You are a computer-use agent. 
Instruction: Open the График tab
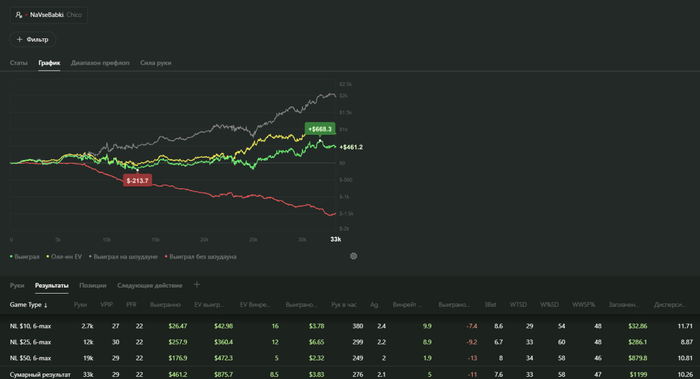click(x=49, y=63)
